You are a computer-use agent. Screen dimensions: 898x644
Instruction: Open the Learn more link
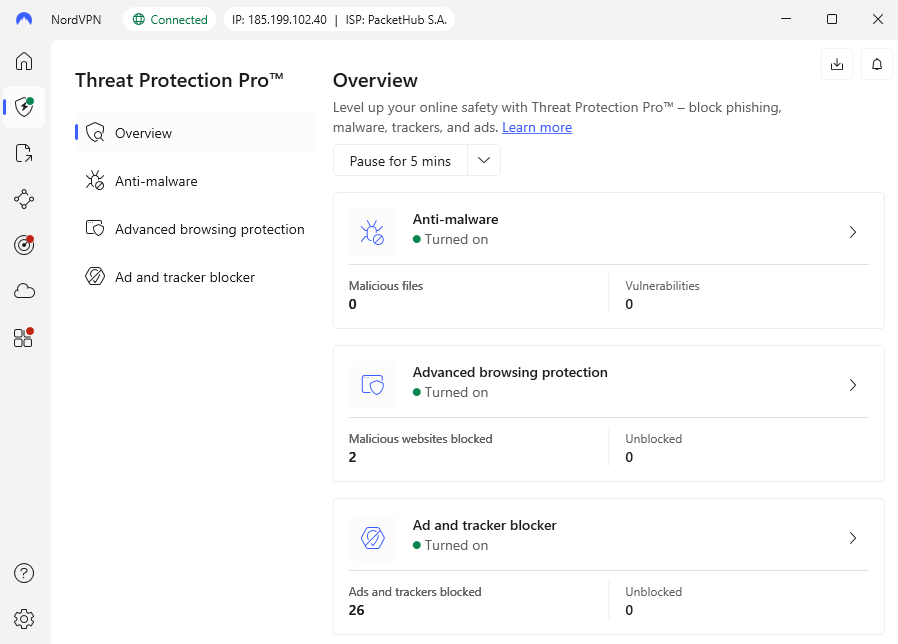(x=537, y=127)
